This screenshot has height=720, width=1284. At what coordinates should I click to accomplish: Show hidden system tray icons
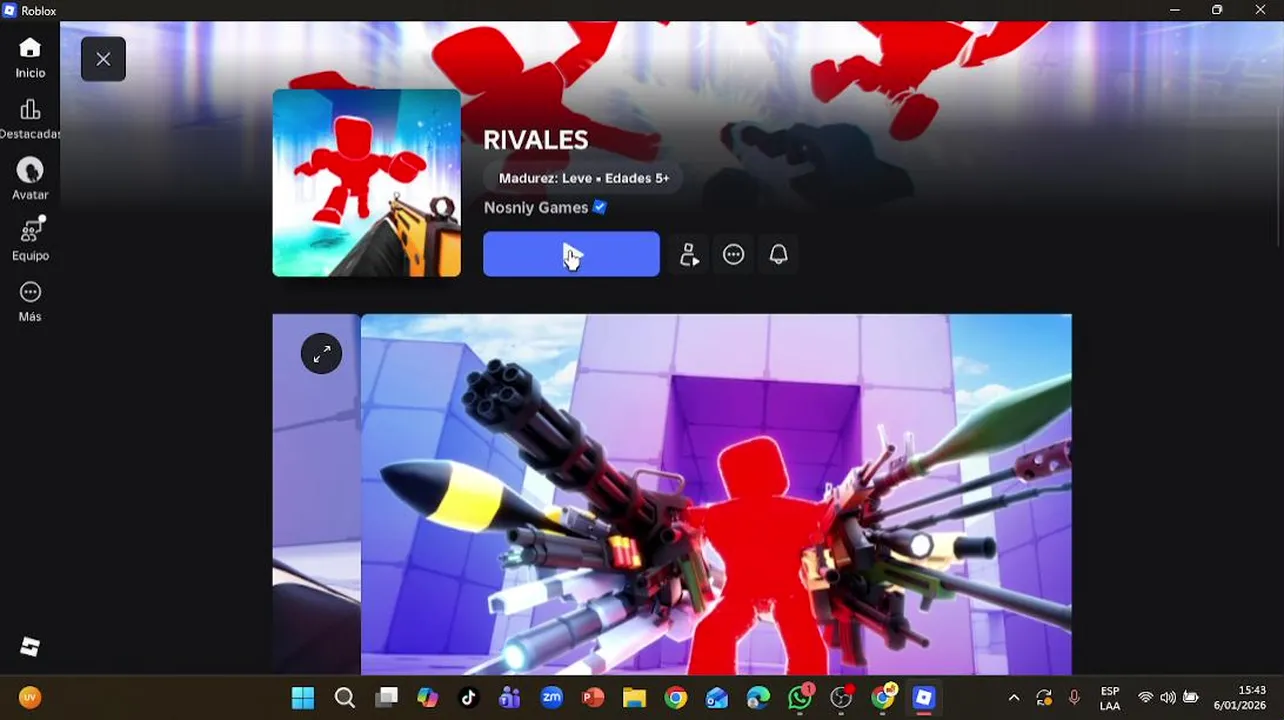(1014, 698)
